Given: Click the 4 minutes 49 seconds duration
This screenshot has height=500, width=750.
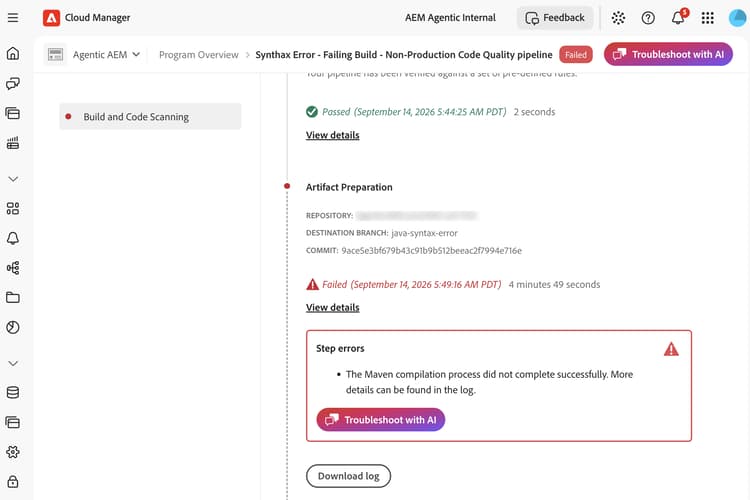Looking at the screenshot, I should point(554,285).
